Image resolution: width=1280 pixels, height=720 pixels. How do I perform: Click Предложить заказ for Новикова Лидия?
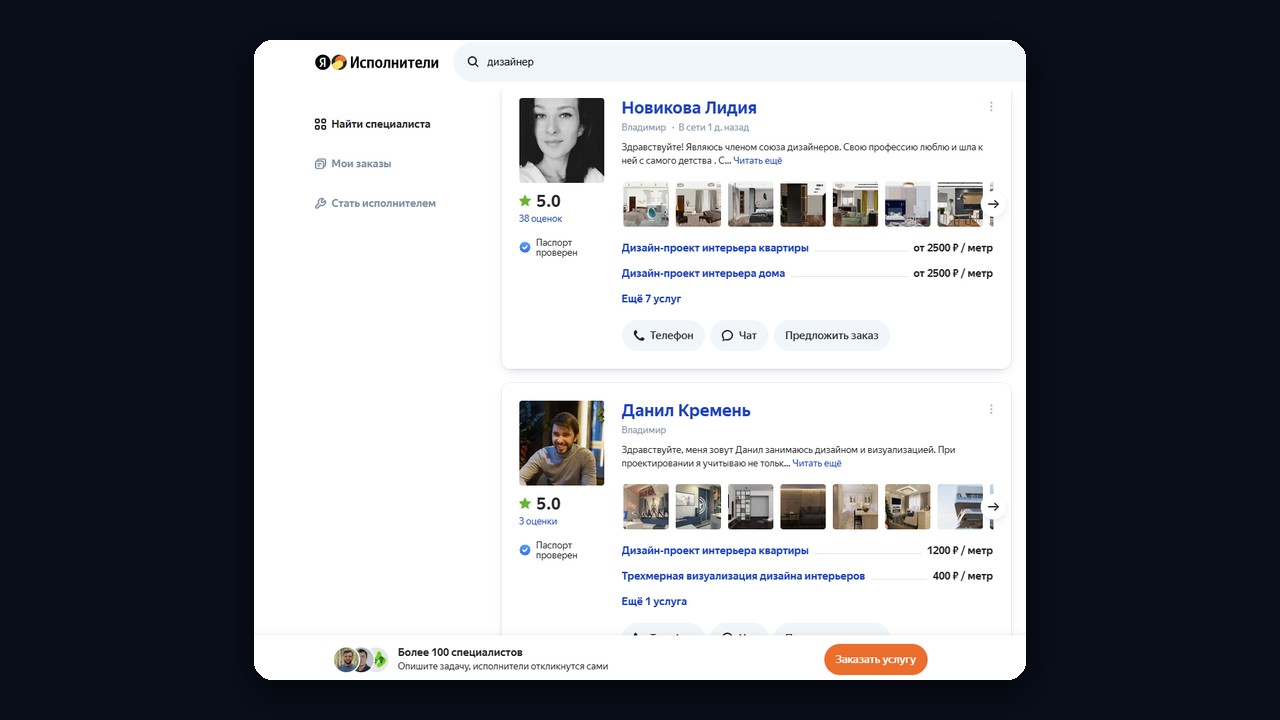coord(832,336)
